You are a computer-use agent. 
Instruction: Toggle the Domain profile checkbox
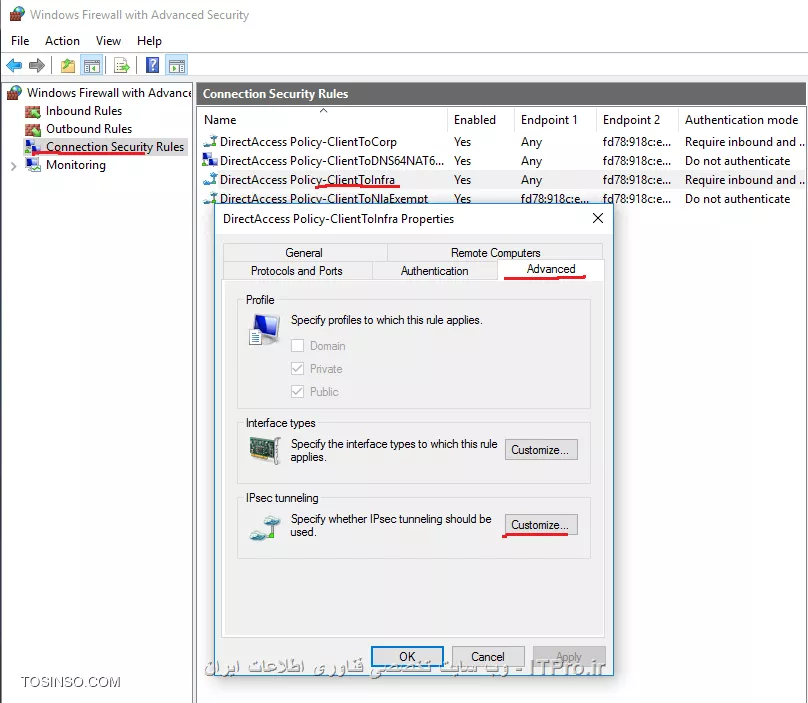click(297, 345)
